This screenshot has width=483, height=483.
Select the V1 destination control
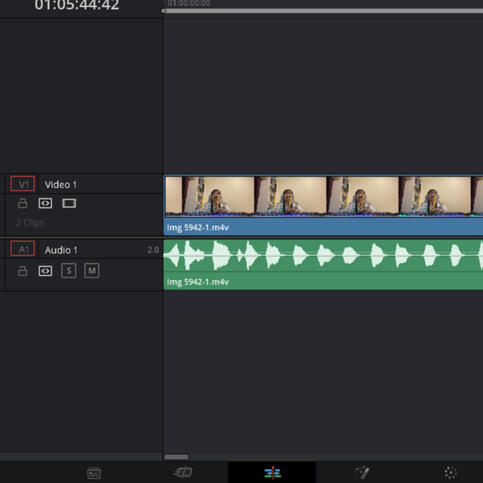23,184
